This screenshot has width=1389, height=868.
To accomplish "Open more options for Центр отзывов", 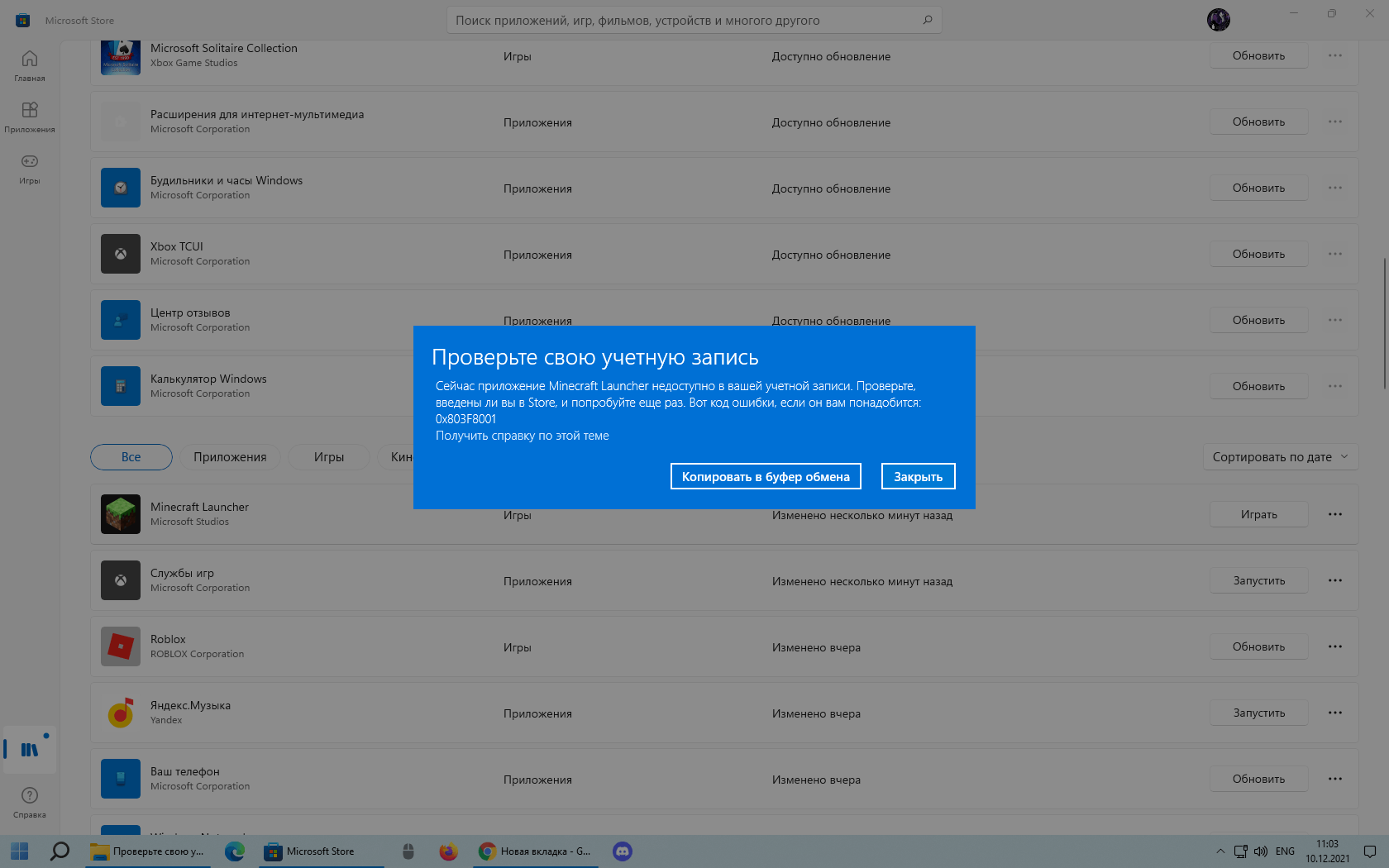I will [1335, 320].
